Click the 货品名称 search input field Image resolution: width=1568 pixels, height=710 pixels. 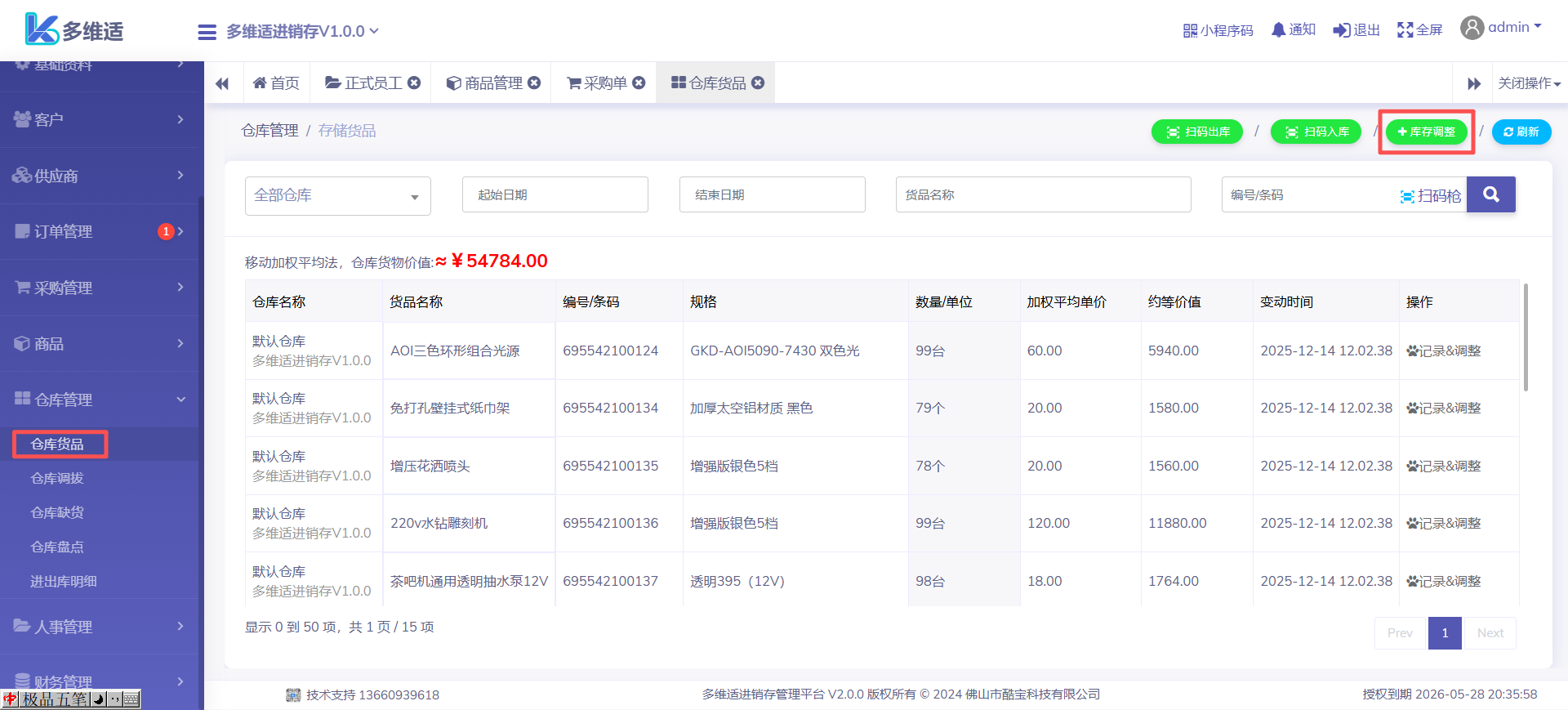(x=1042, y=195)
